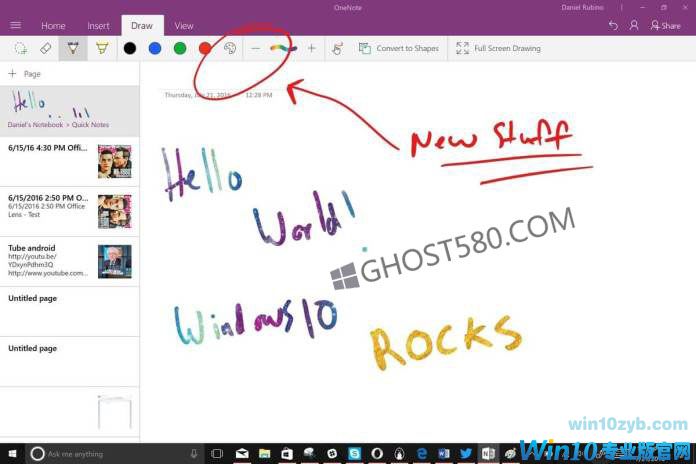Toggle draw with touch or mouse
Image resolution: width=696 pixels, height=464 pixels.
tap(337, 48)
